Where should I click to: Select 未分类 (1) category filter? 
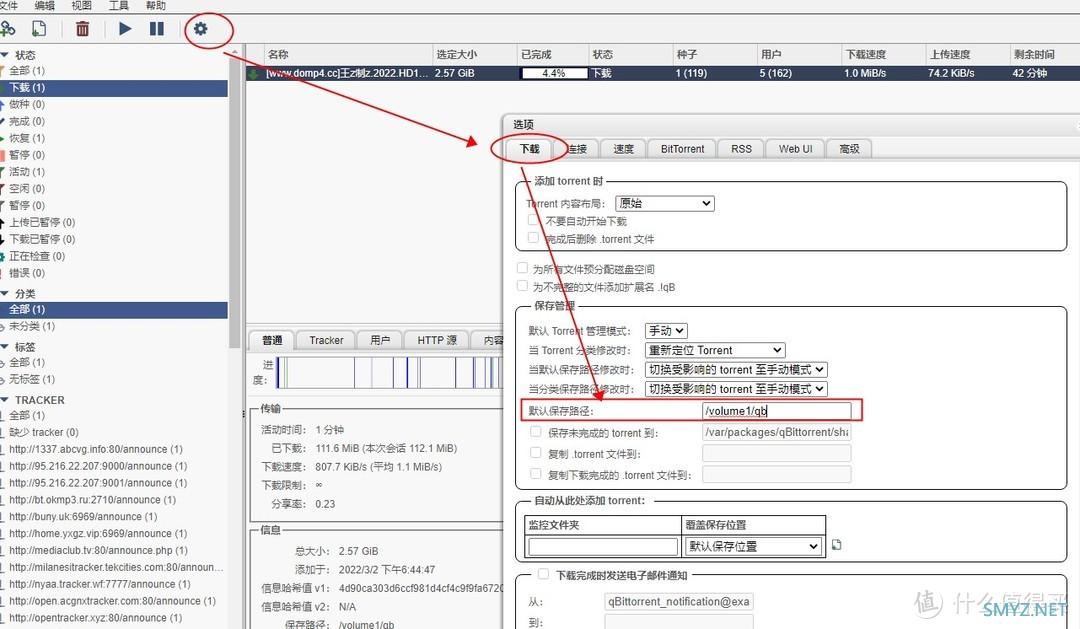pyautogui.click(x=114, y=326)
